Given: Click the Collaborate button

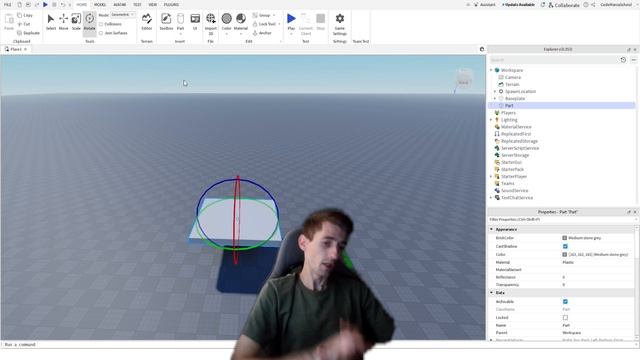Looking at the screenshot, I should 564,5.
